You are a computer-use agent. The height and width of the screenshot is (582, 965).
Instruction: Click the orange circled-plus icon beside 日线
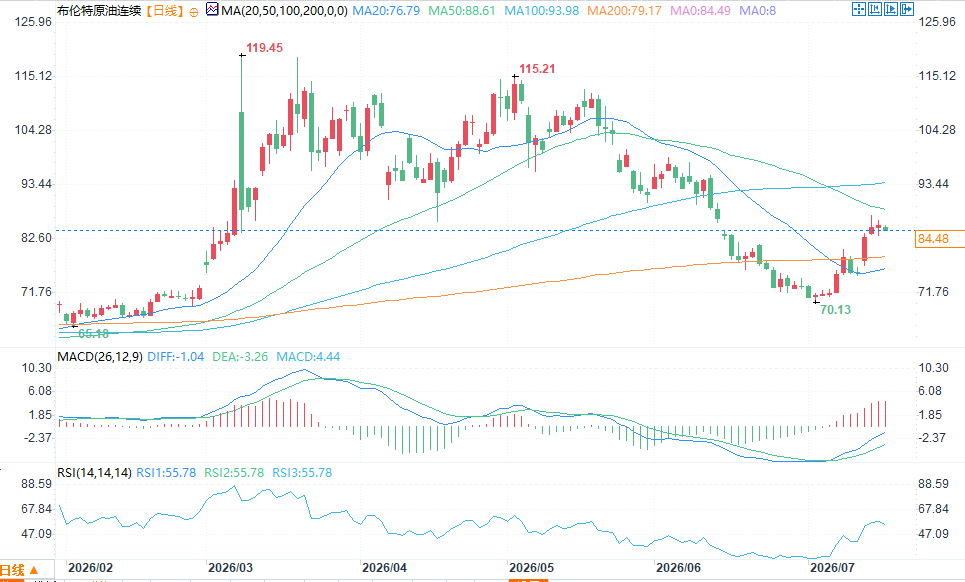click(194, 12)
